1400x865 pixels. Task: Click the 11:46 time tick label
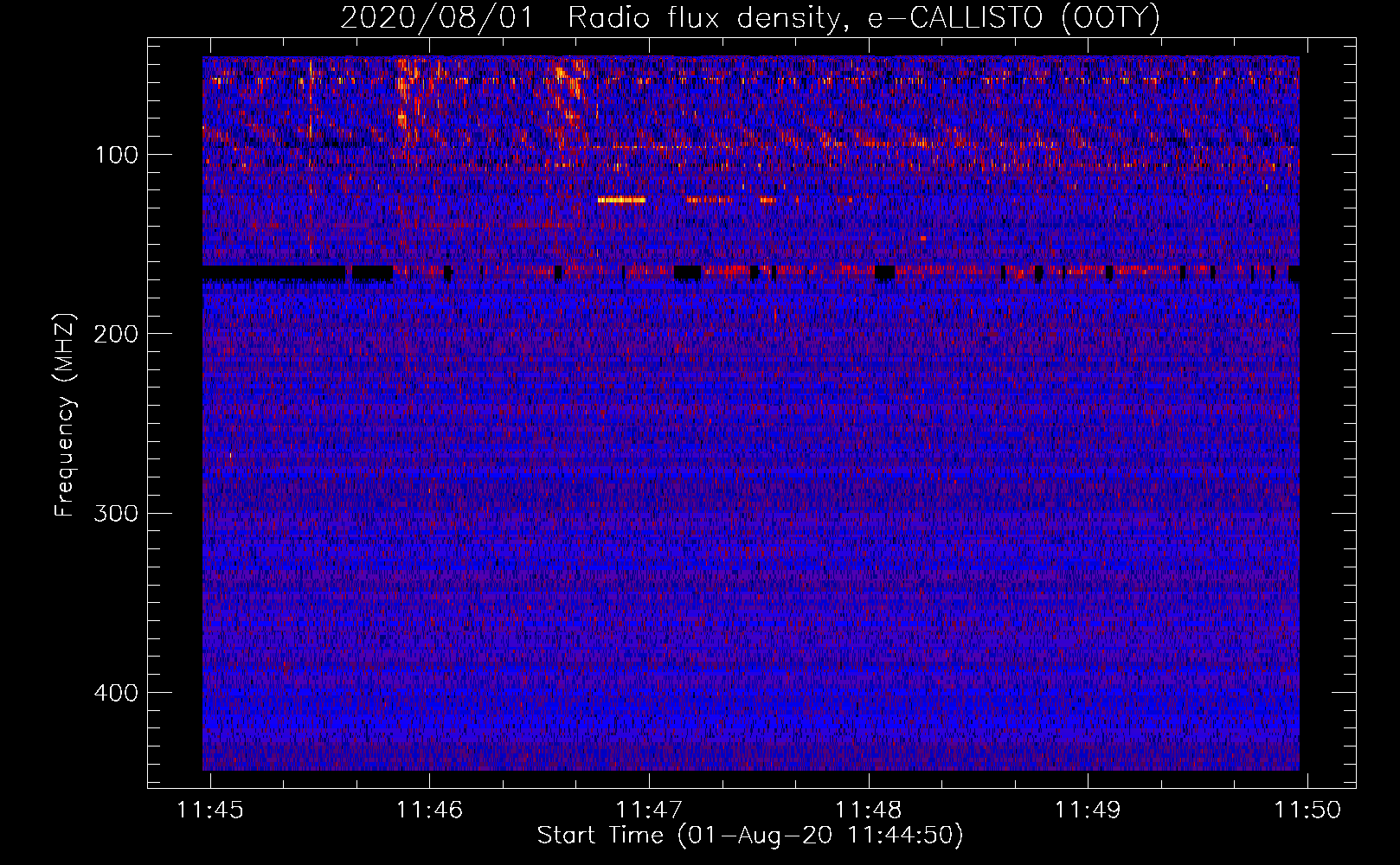pyautogui.click(x=430, y=810)
